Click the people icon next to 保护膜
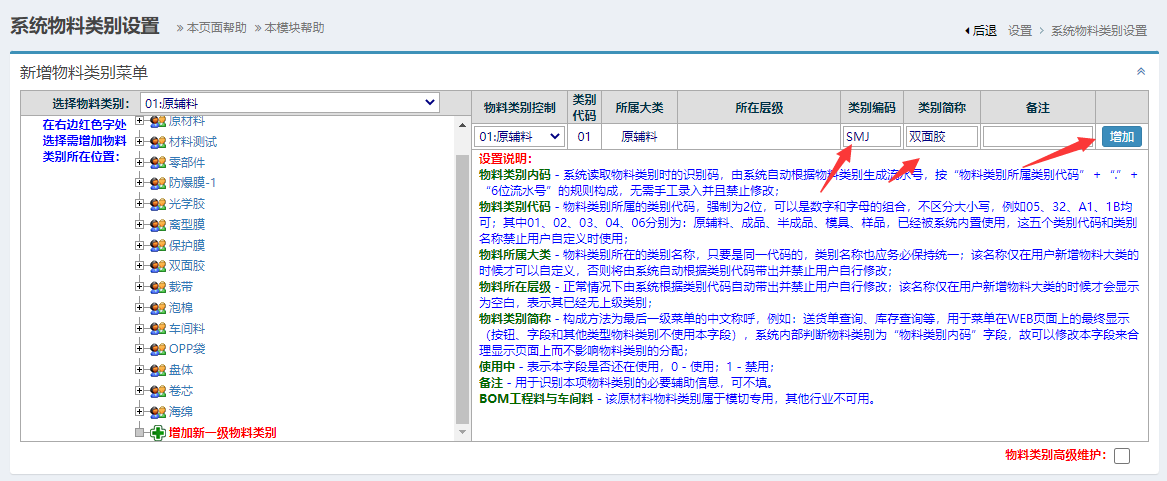The height and width of the screenshot is (481, 1167). pos(158,245)
